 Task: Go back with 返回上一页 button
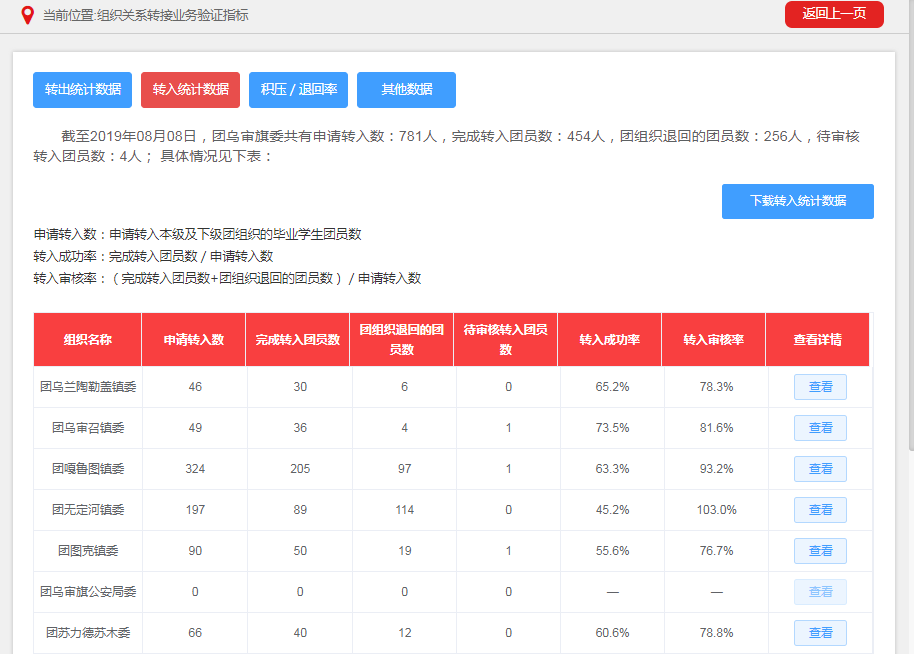pyautogui.click(x=834, y=14)
